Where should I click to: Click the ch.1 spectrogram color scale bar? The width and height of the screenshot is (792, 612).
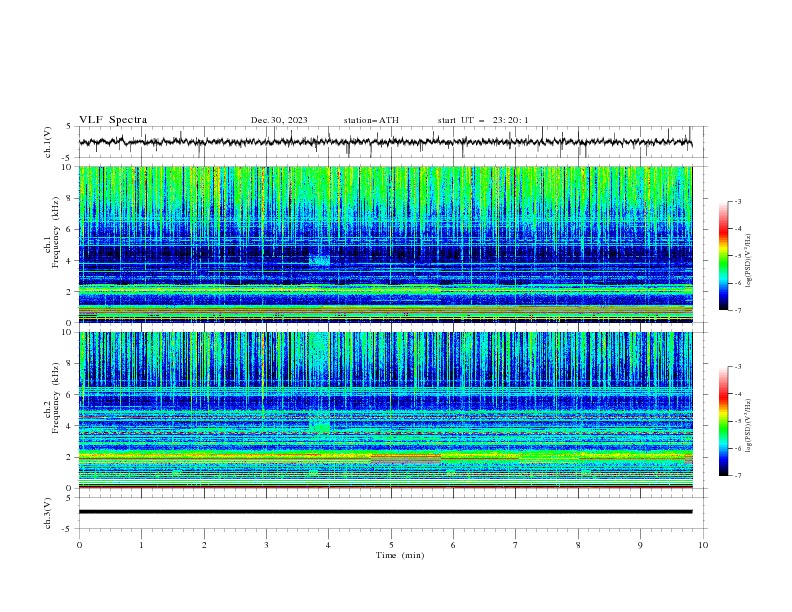[724, 256]
